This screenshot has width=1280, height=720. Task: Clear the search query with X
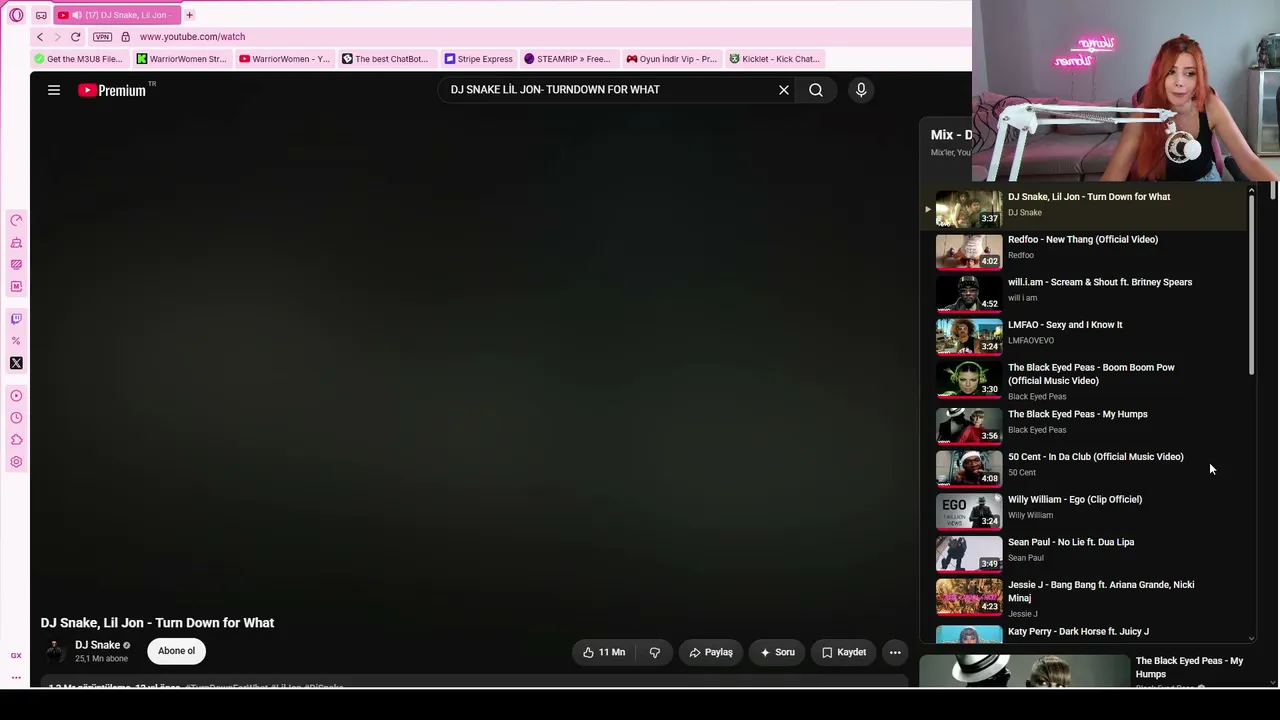pyautogui.click(x=784, y=90)
